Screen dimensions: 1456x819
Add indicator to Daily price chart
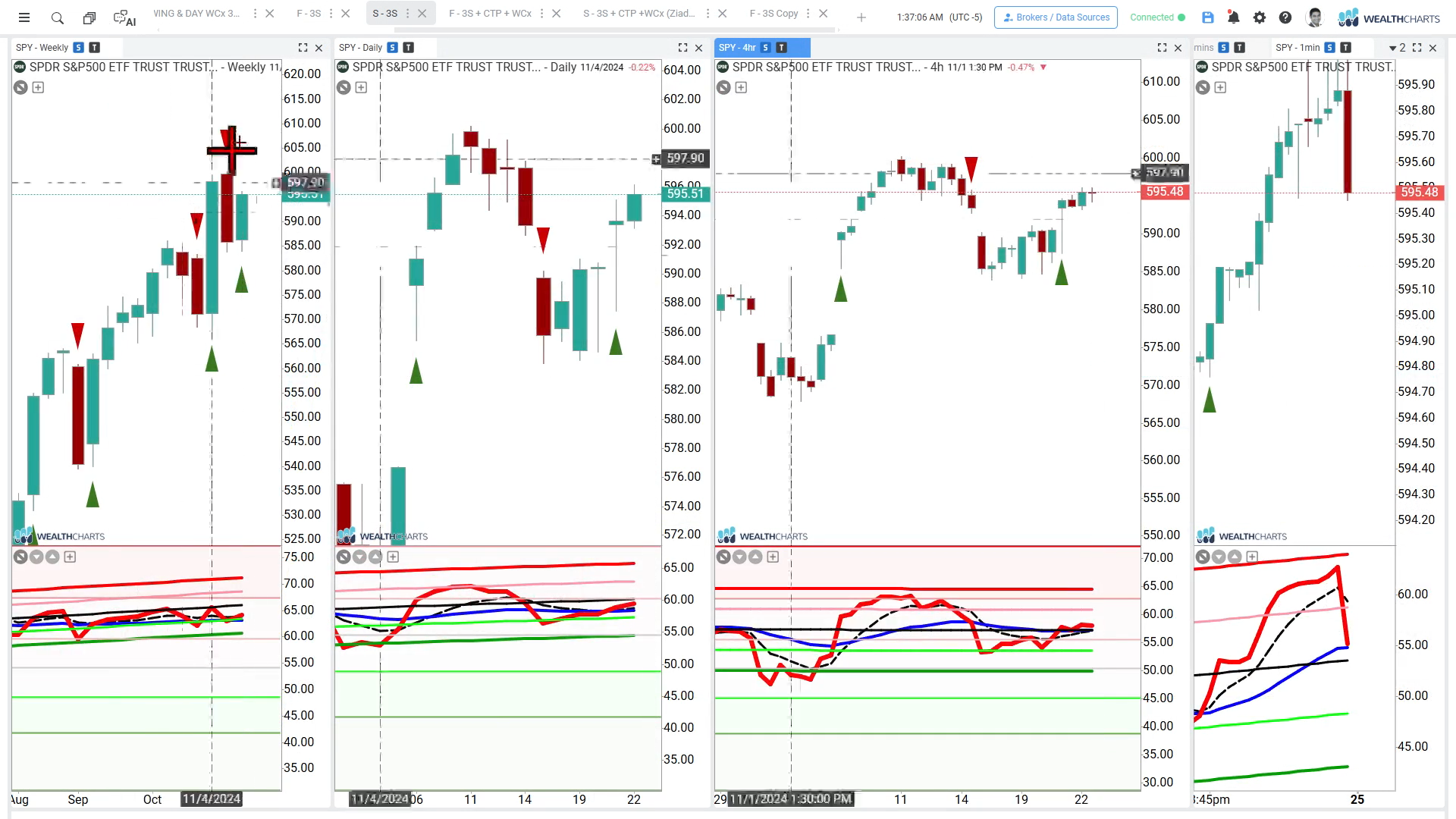pyautogui.click(x=361, y=88)
